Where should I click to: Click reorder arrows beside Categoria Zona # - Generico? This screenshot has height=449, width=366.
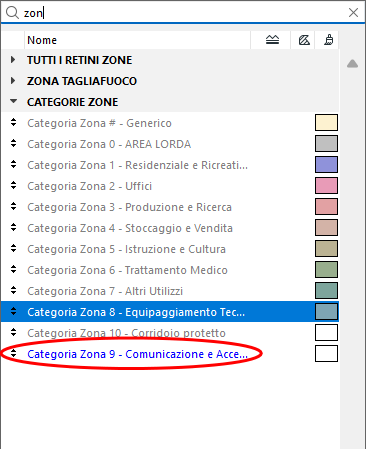13,122
